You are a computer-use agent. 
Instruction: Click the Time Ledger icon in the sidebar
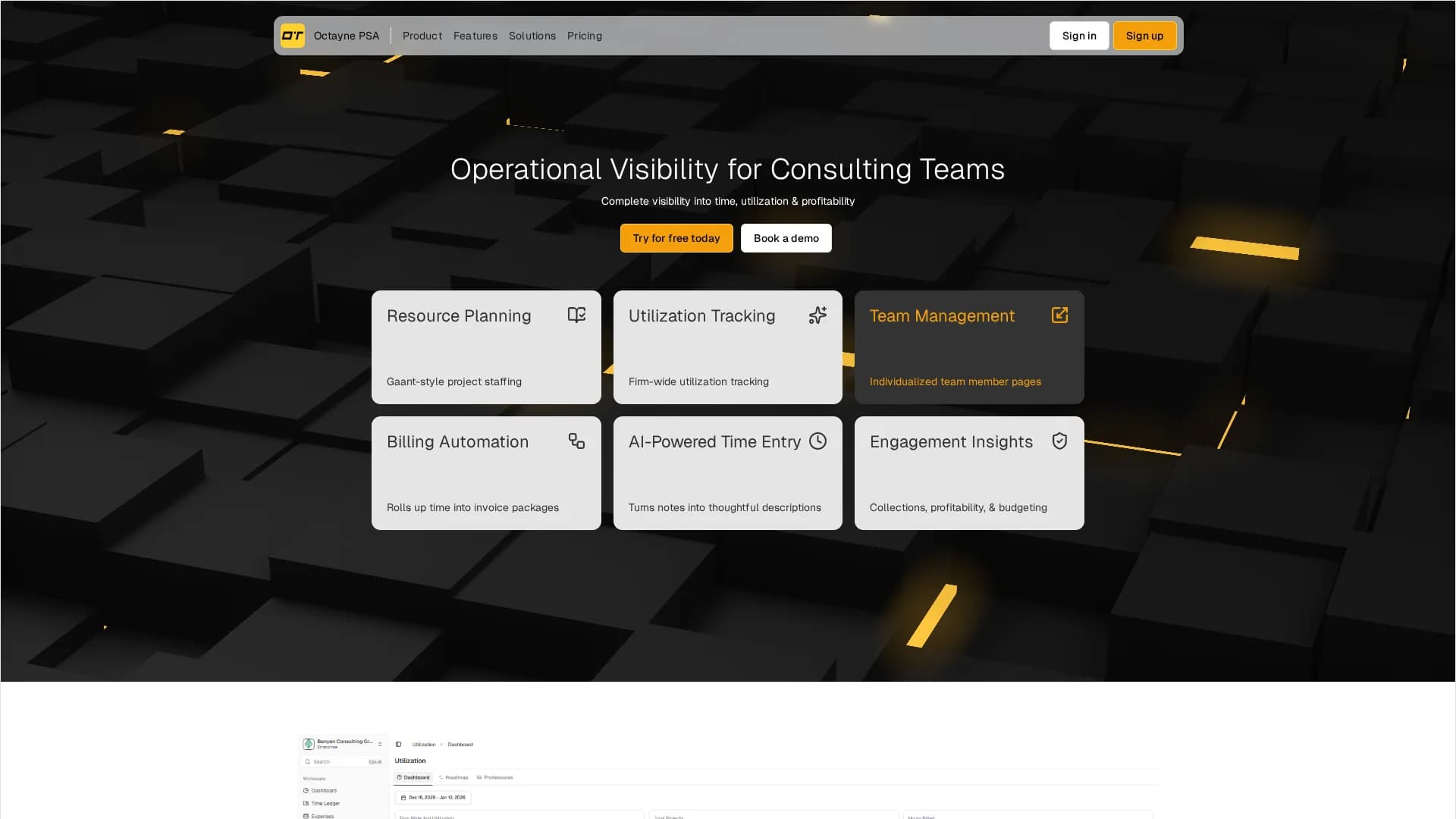point(306,803)
